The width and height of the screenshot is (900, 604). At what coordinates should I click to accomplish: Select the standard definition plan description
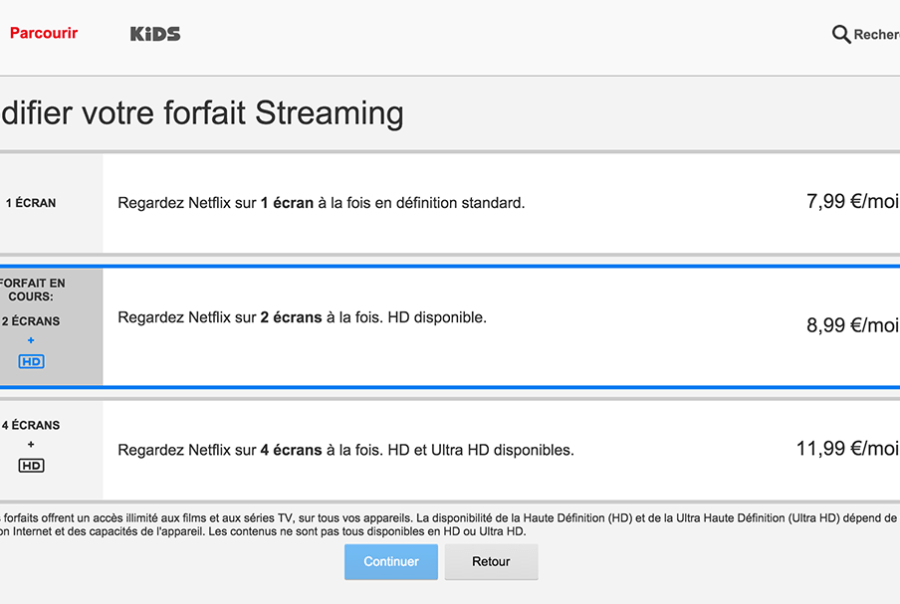(x=321, y=203)
